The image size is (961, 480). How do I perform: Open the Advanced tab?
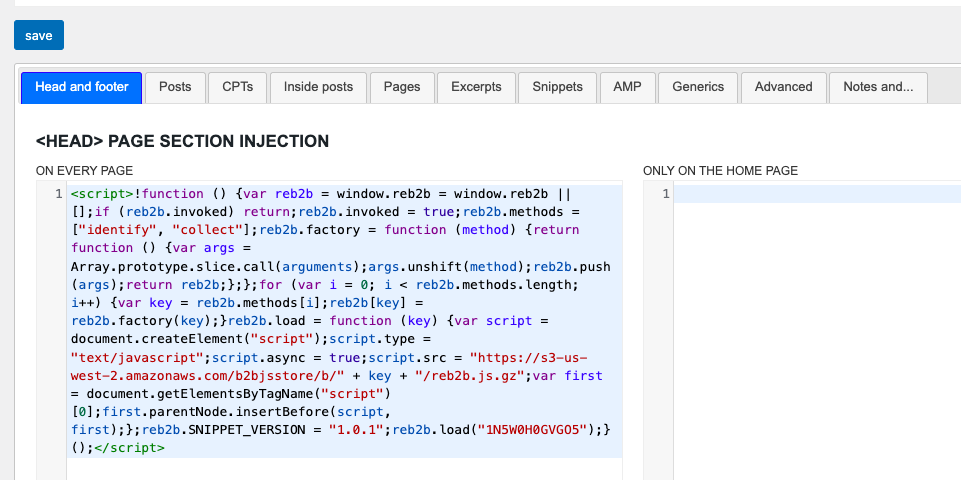pos(783,87)
